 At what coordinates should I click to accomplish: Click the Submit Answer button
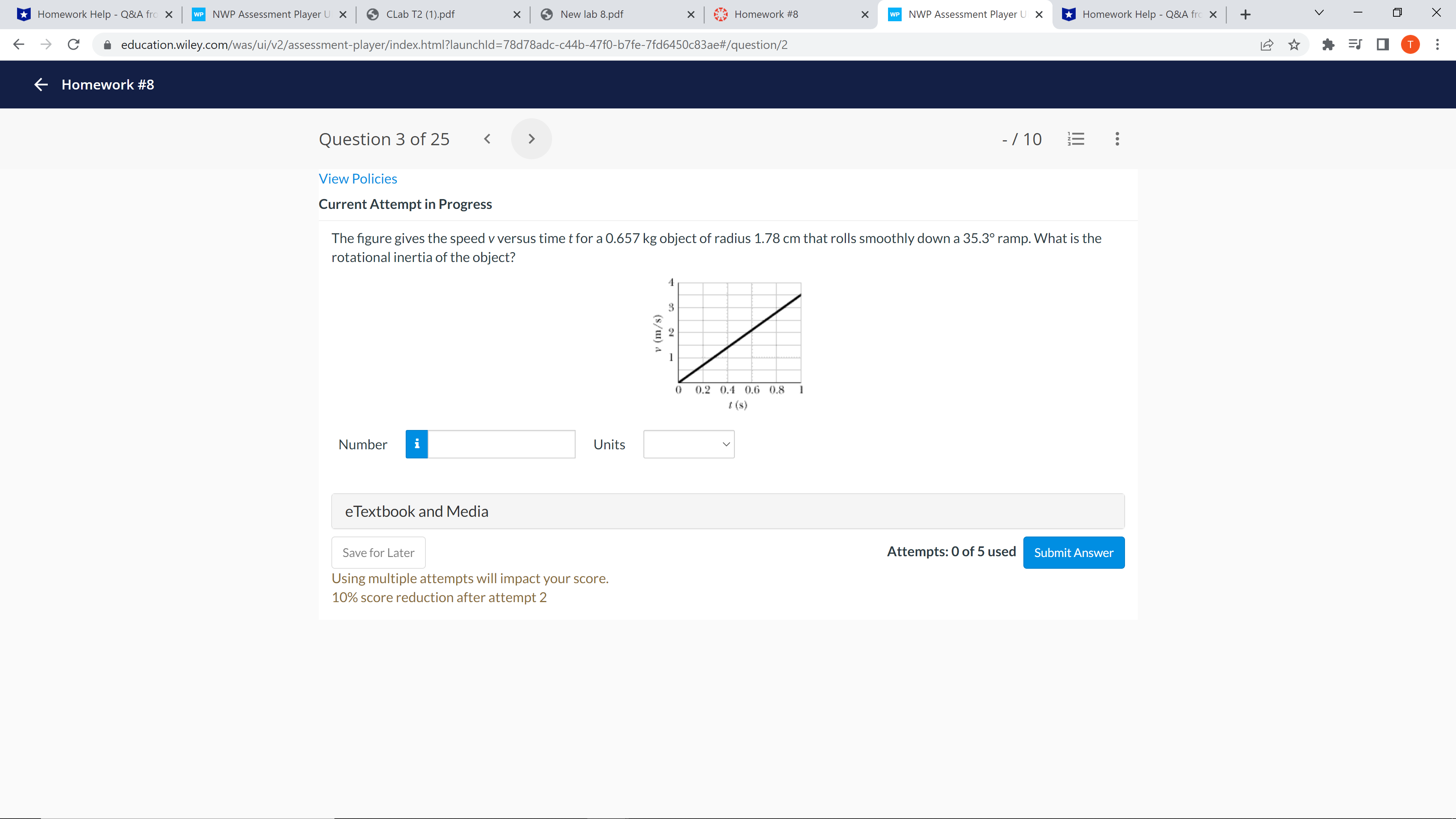[1073, 553]
